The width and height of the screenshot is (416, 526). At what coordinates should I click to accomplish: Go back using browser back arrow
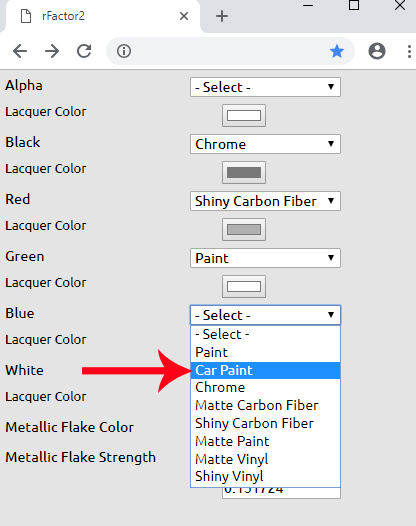[20, 51]
